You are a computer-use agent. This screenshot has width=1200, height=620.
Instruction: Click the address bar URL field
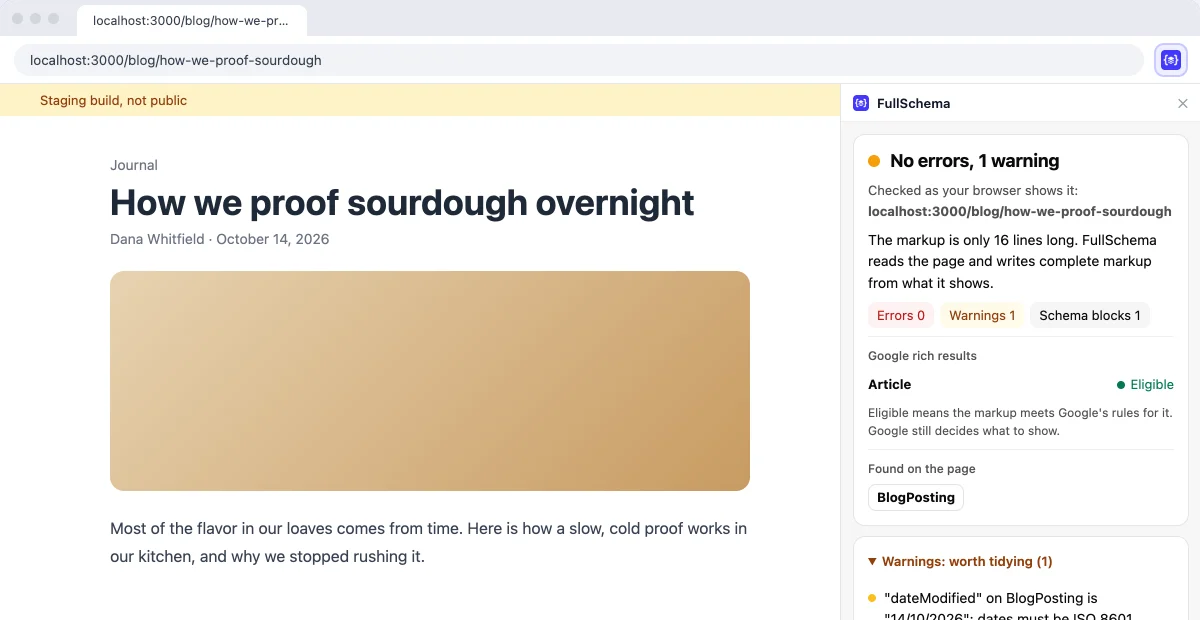tap(579, 60)
